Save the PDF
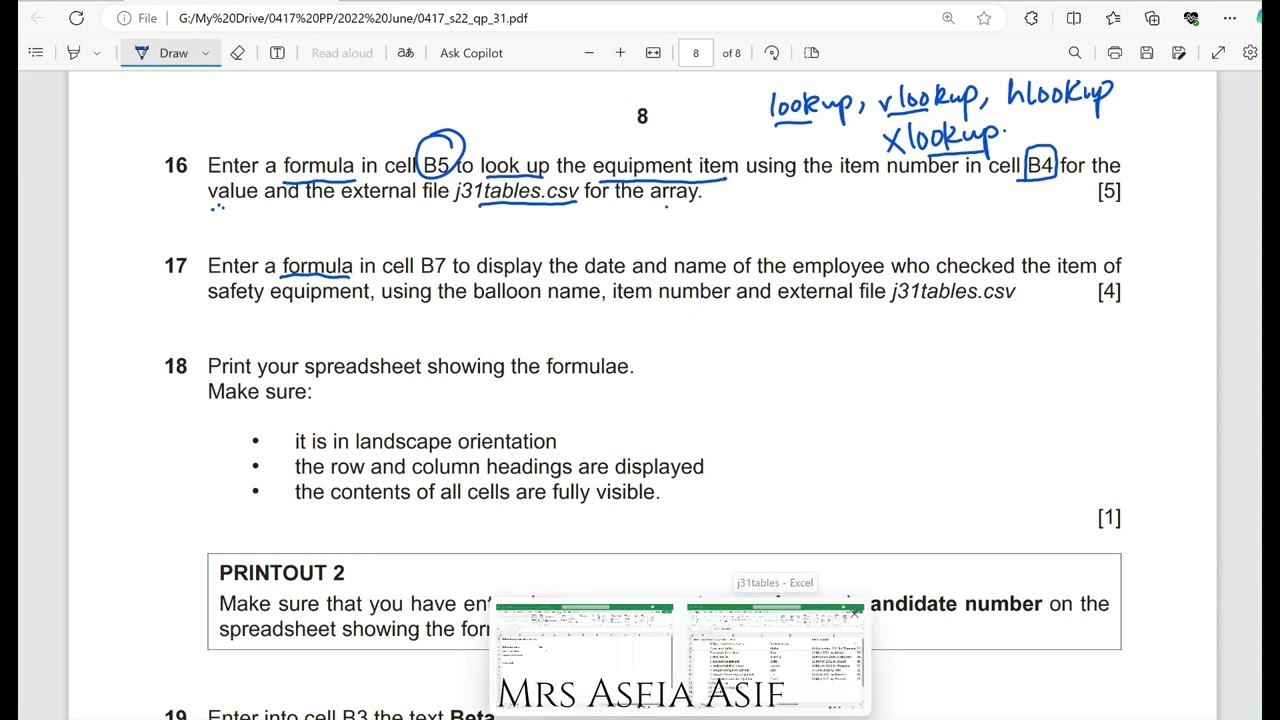Viewport: 1280px width, 720px height. [x=1147, y=53]
